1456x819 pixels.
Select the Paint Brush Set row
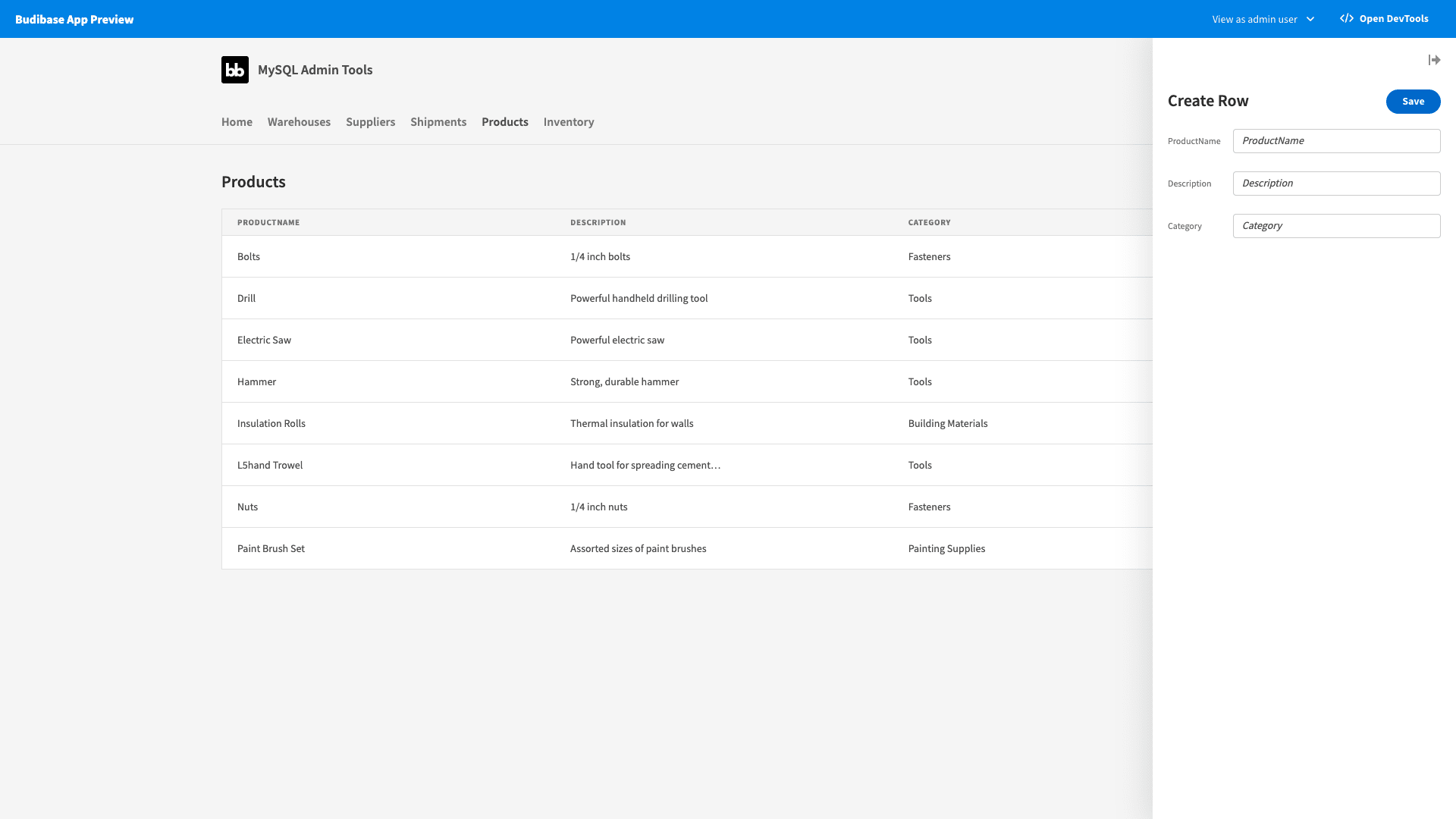click(687, 548)
